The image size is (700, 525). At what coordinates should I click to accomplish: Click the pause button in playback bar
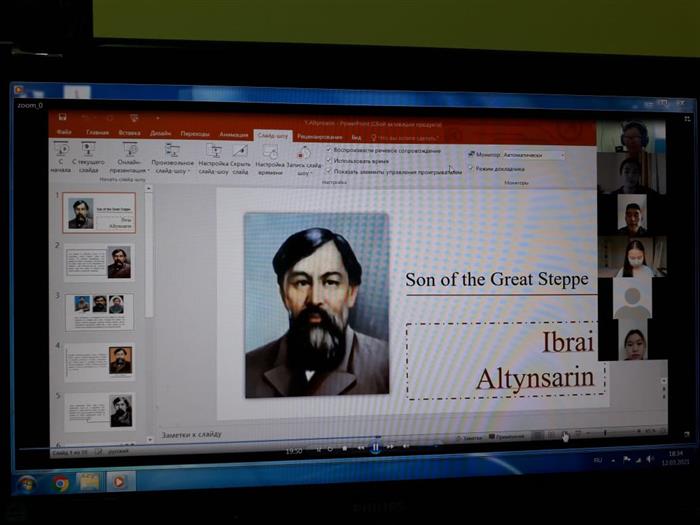tap(375, 449)
